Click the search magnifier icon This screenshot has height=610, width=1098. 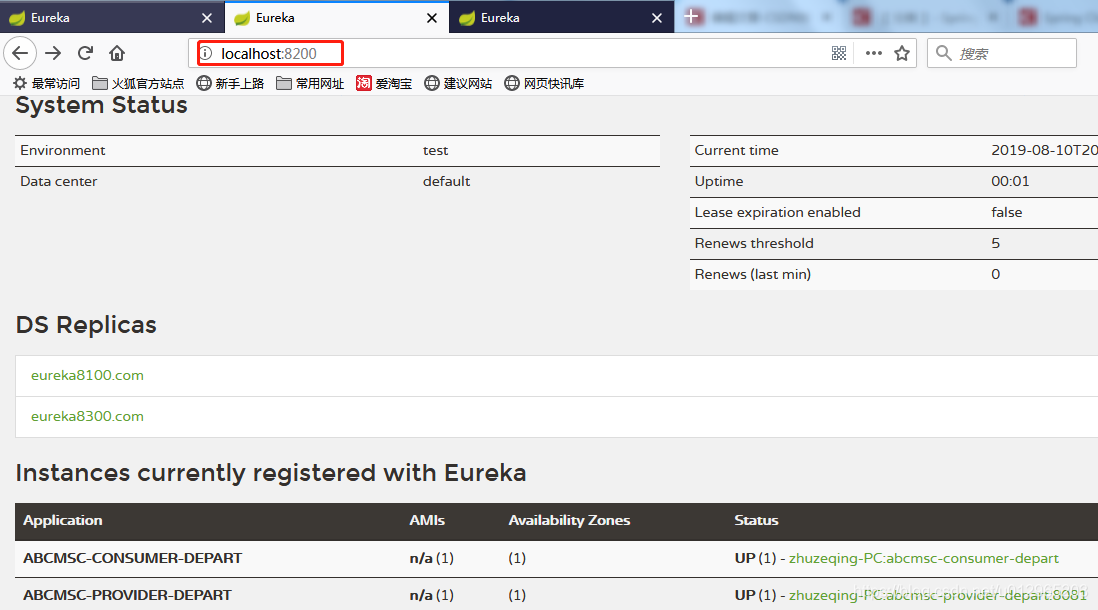(943, 53)
